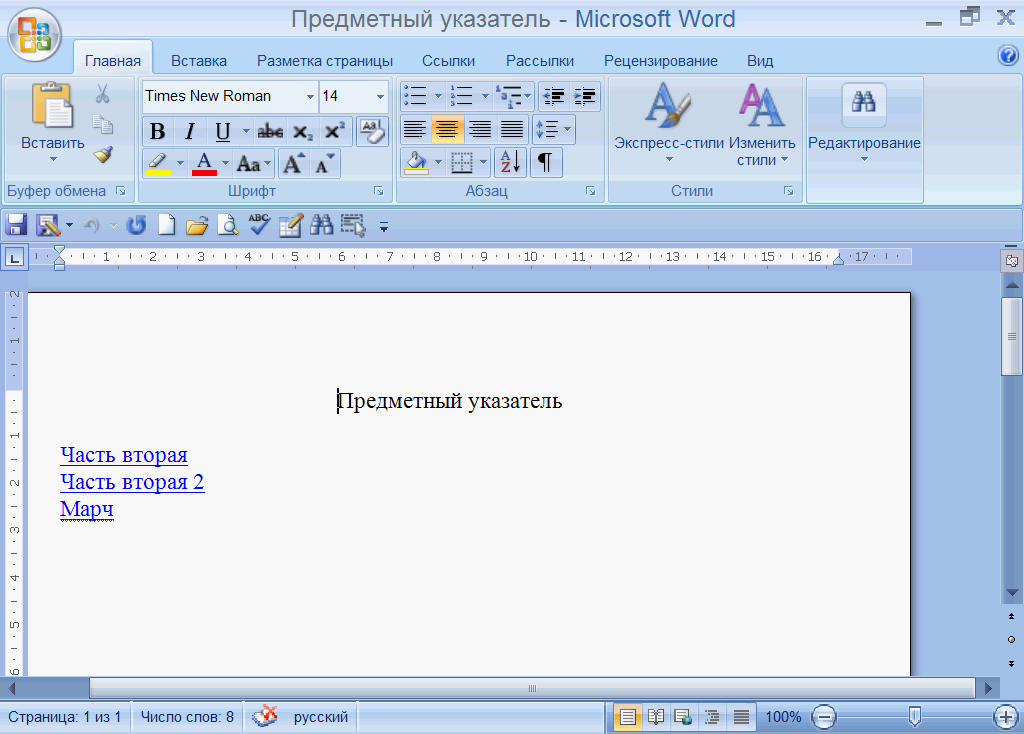Viewport: 1024px width, 734px height.
Task: Expand bullet list style dropdown arrow
Action: click(438, 97)
